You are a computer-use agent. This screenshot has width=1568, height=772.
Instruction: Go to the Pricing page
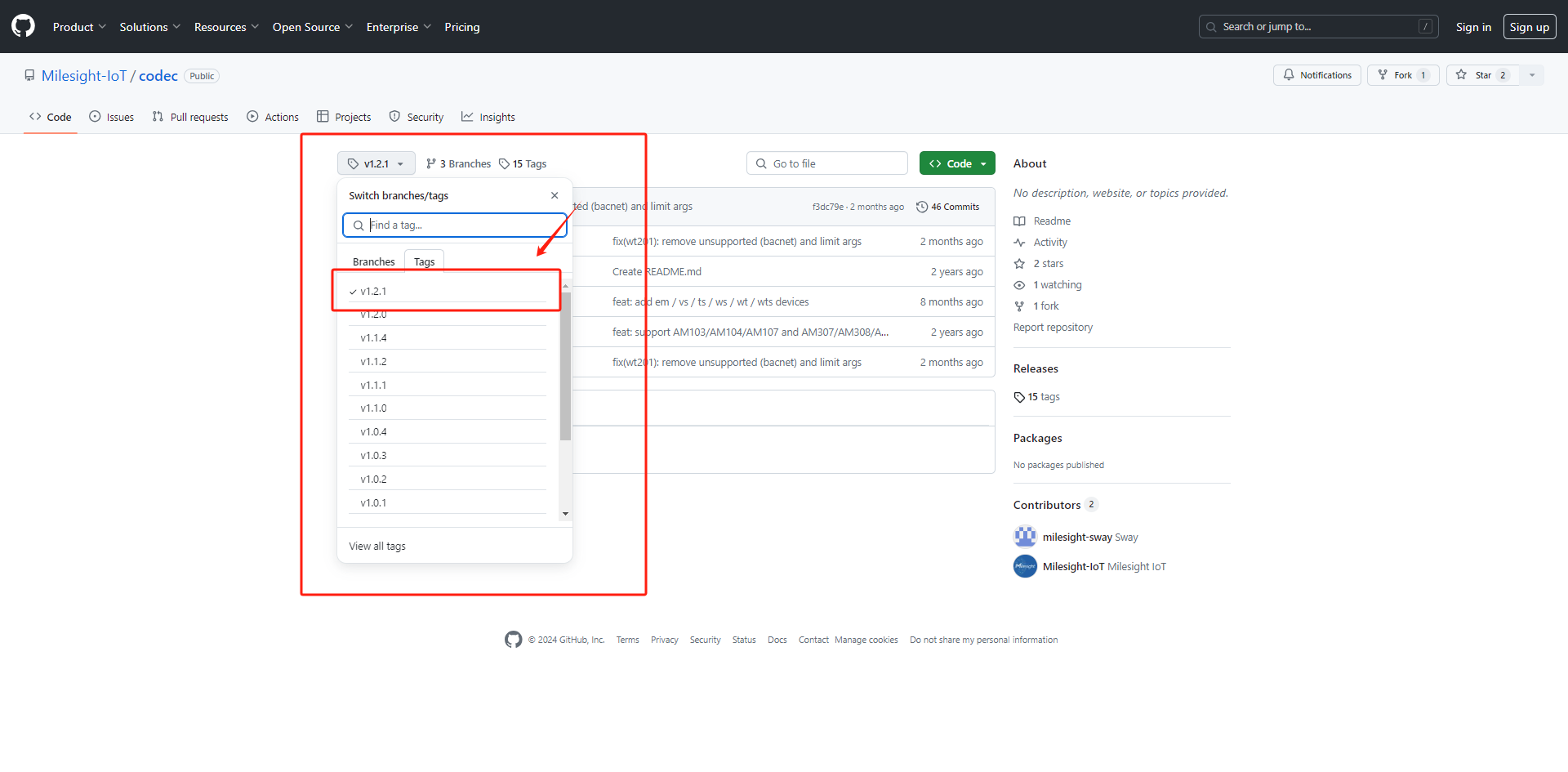462,27
